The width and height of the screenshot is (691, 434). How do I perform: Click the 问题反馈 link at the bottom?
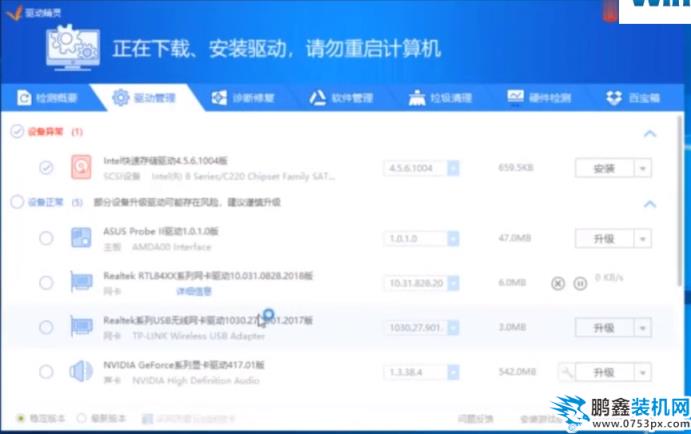pyautogui.click(x=475, y=419)
